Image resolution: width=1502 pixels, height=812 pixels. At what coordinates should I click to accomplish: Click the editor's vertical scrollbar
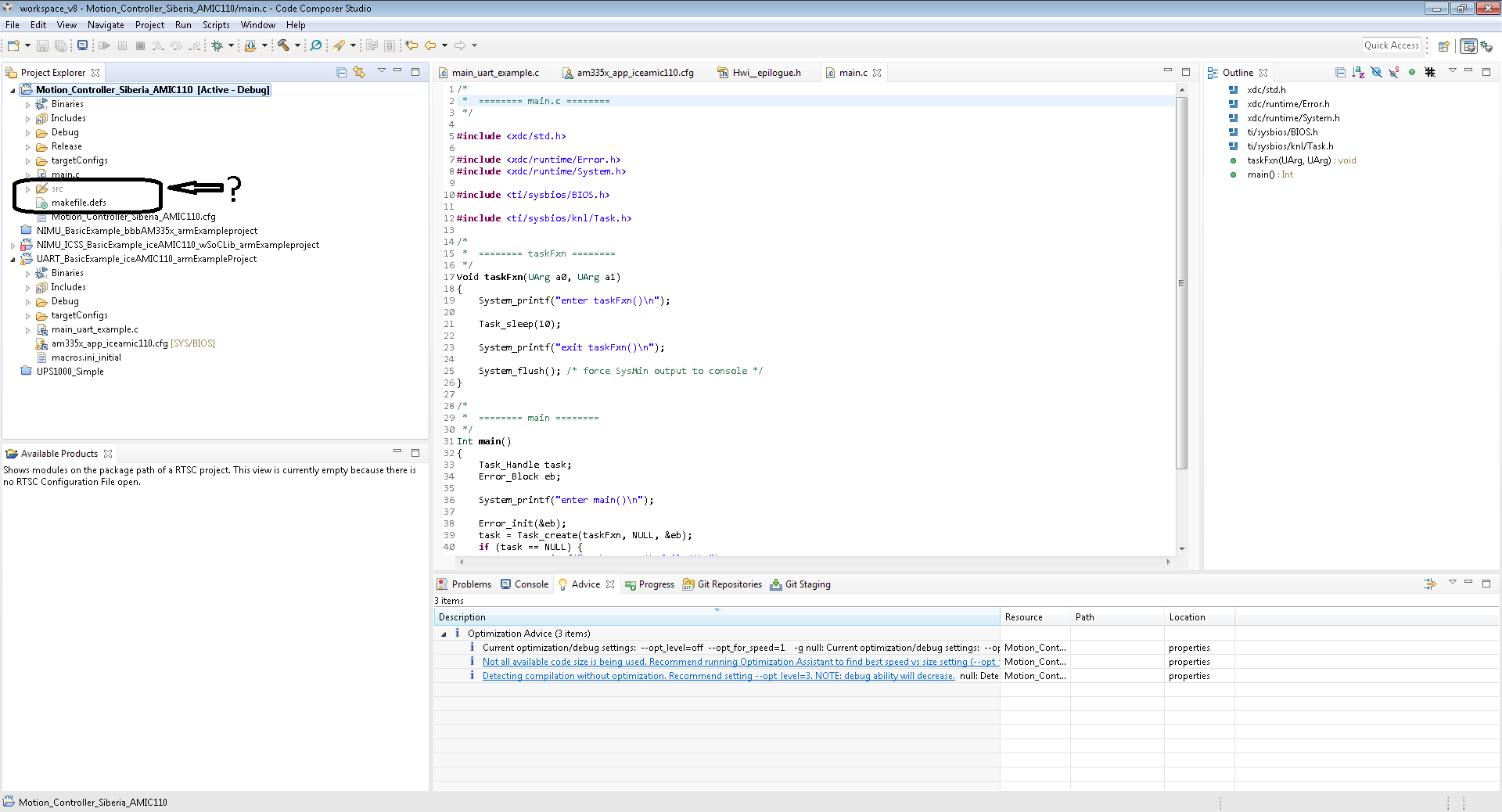[1181, 283]
